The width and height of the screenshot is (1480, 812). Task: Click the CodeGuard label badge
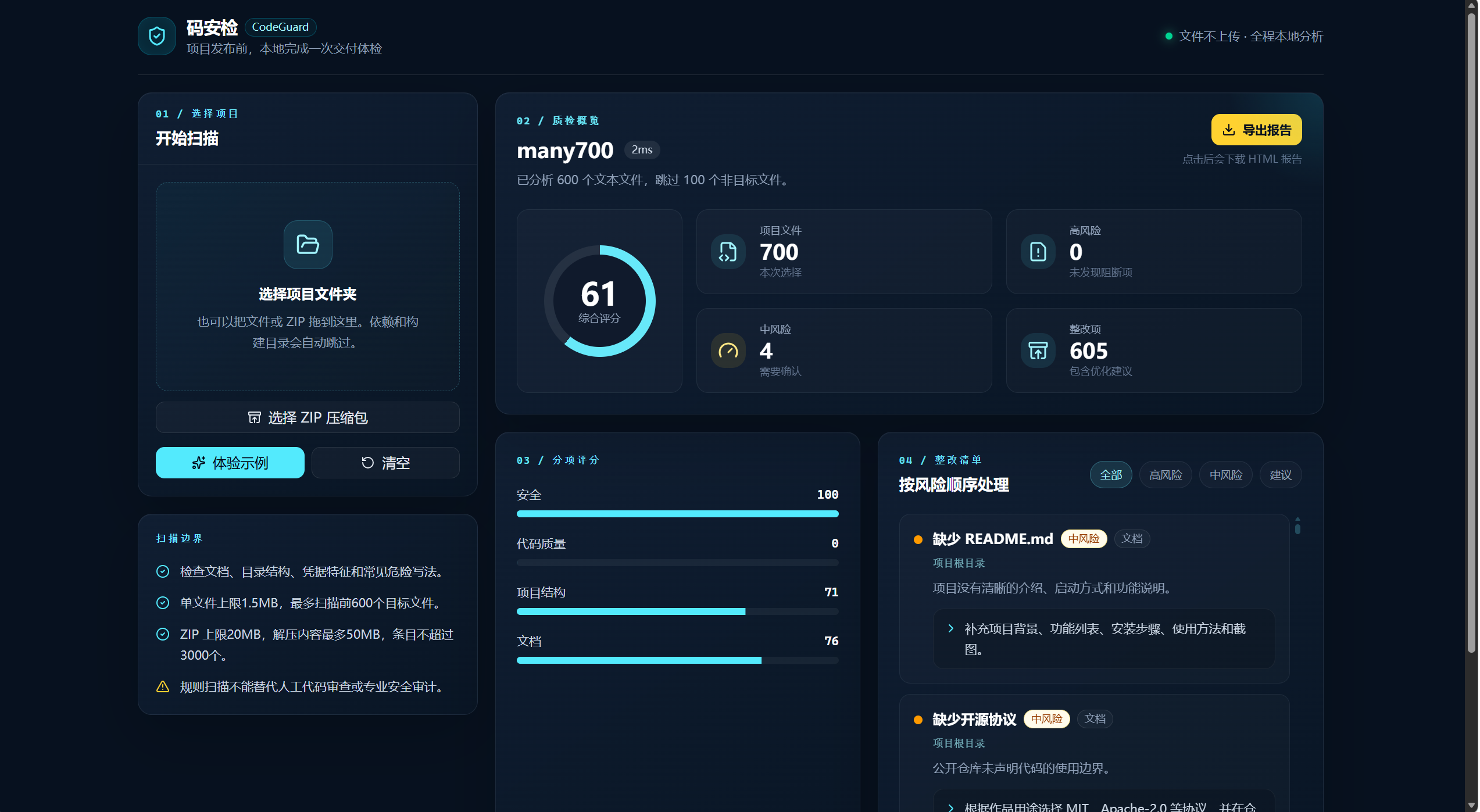coord(280,27)
